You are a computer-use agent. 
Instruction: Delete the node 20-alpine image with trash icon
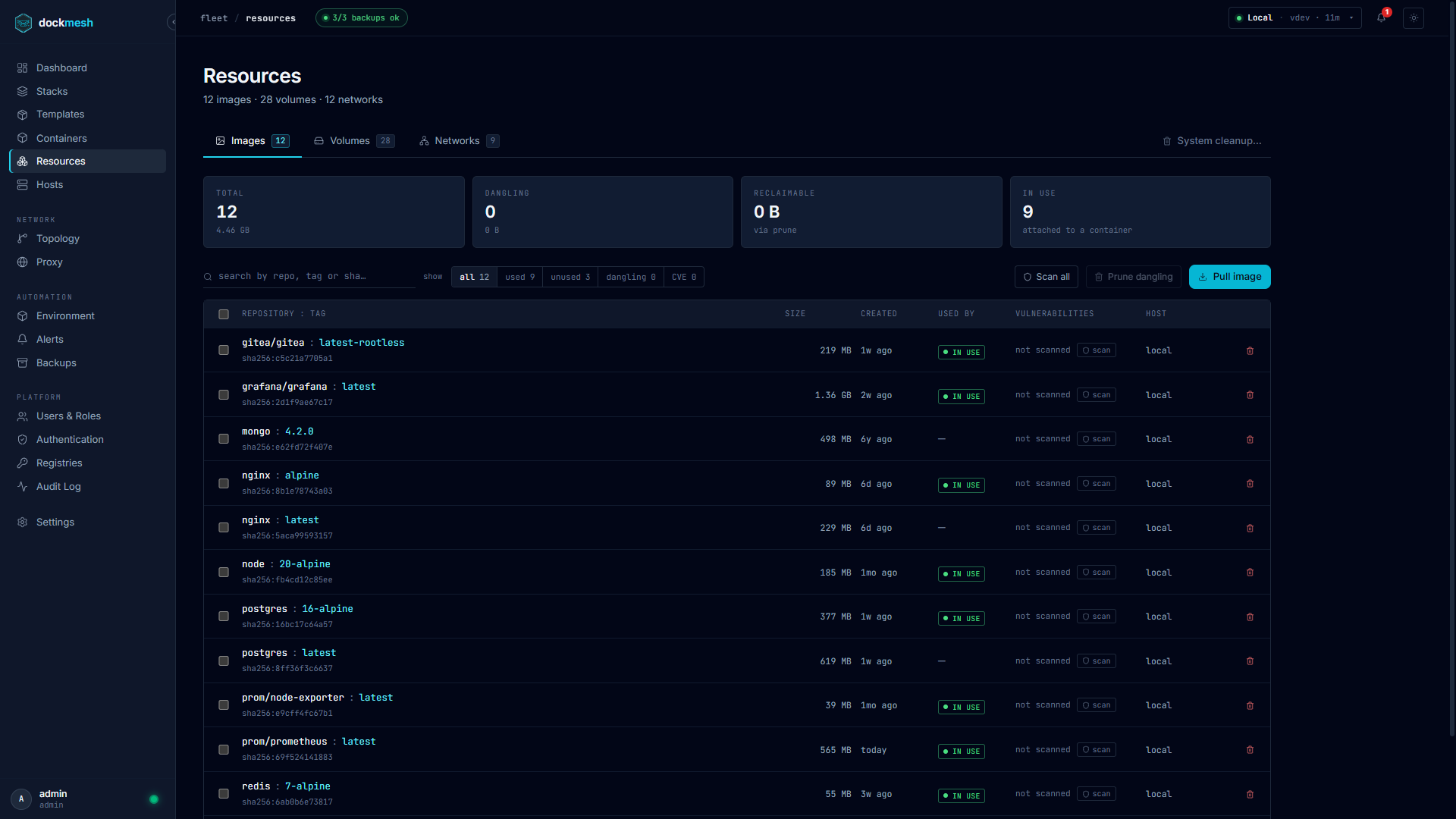tap(1250, 573)
